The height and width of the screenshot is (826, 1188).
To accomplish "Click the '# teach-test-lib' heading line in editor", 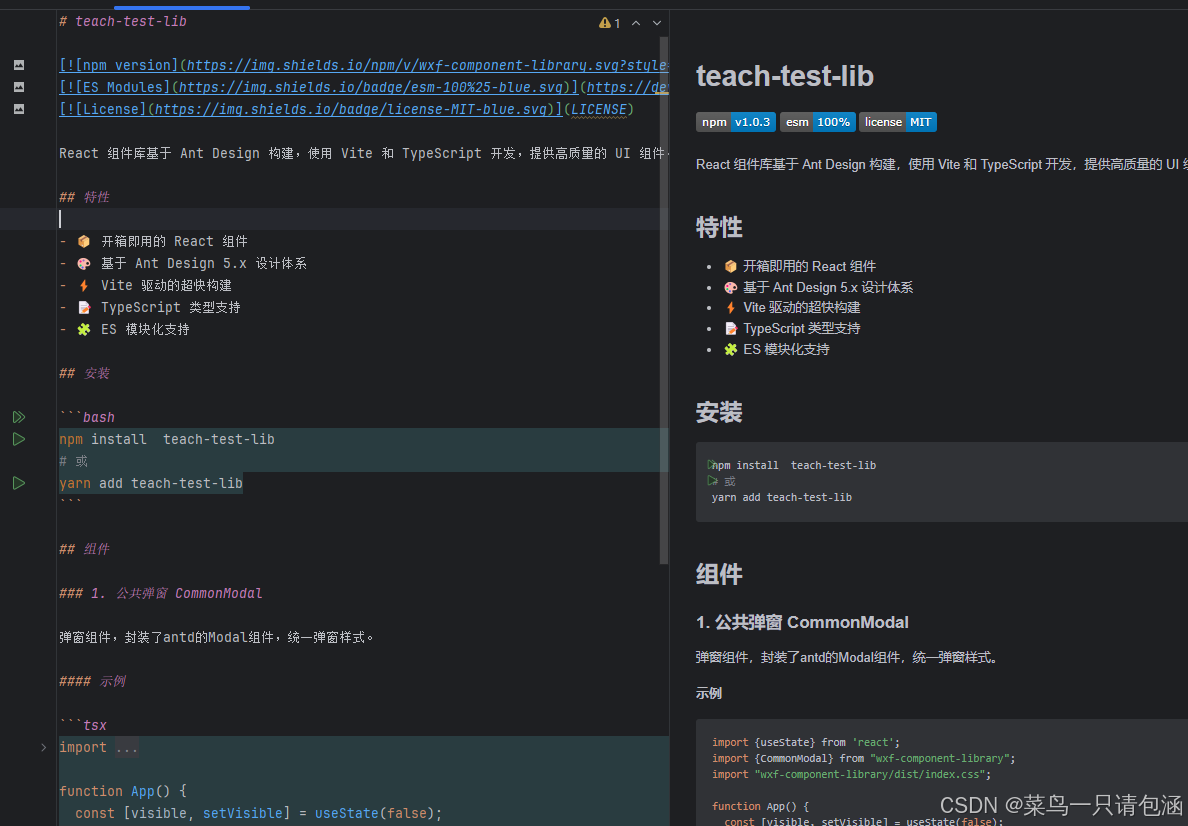I will click(123, 21).
